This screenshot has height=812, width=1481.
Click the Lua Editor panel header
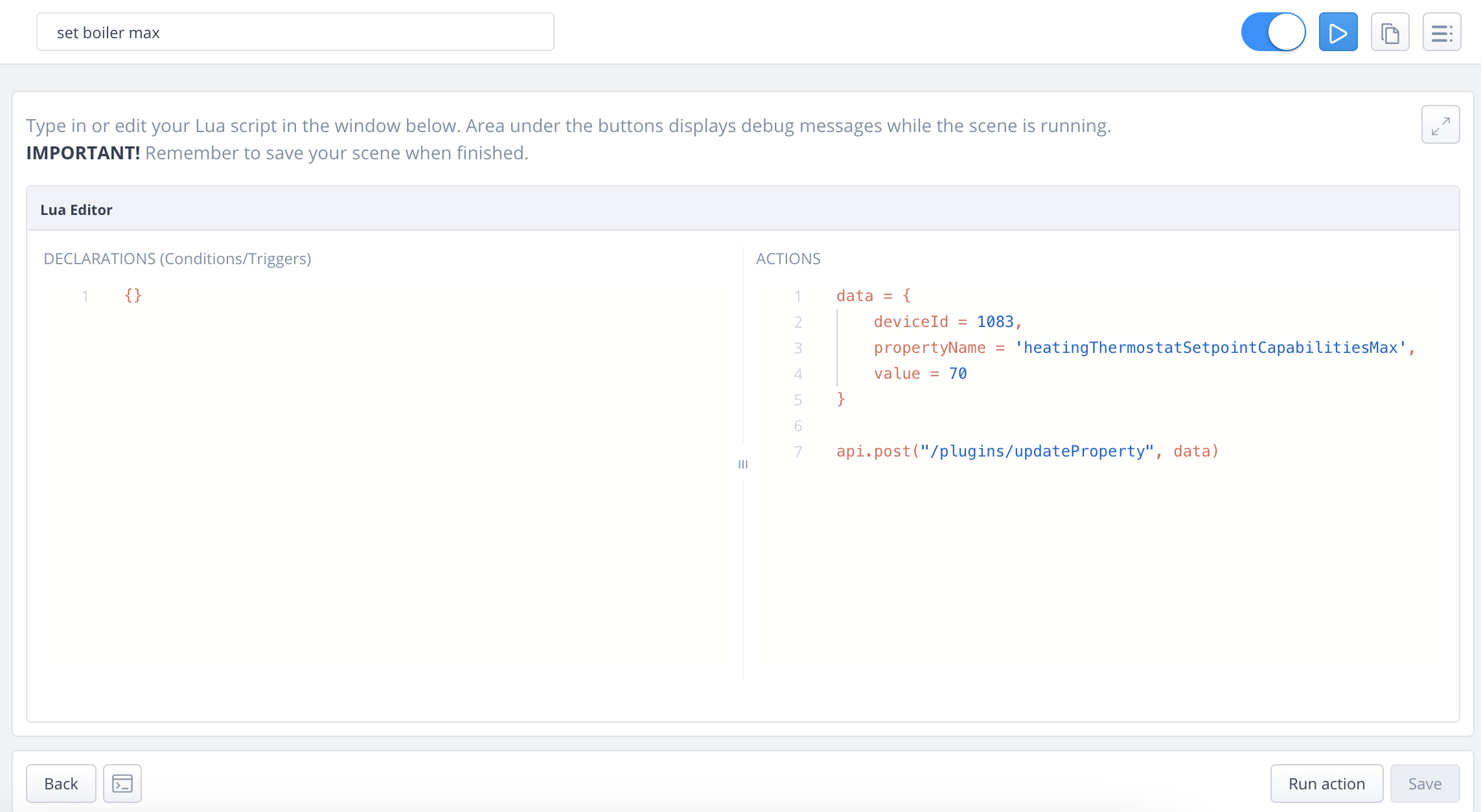coord(742,209)
